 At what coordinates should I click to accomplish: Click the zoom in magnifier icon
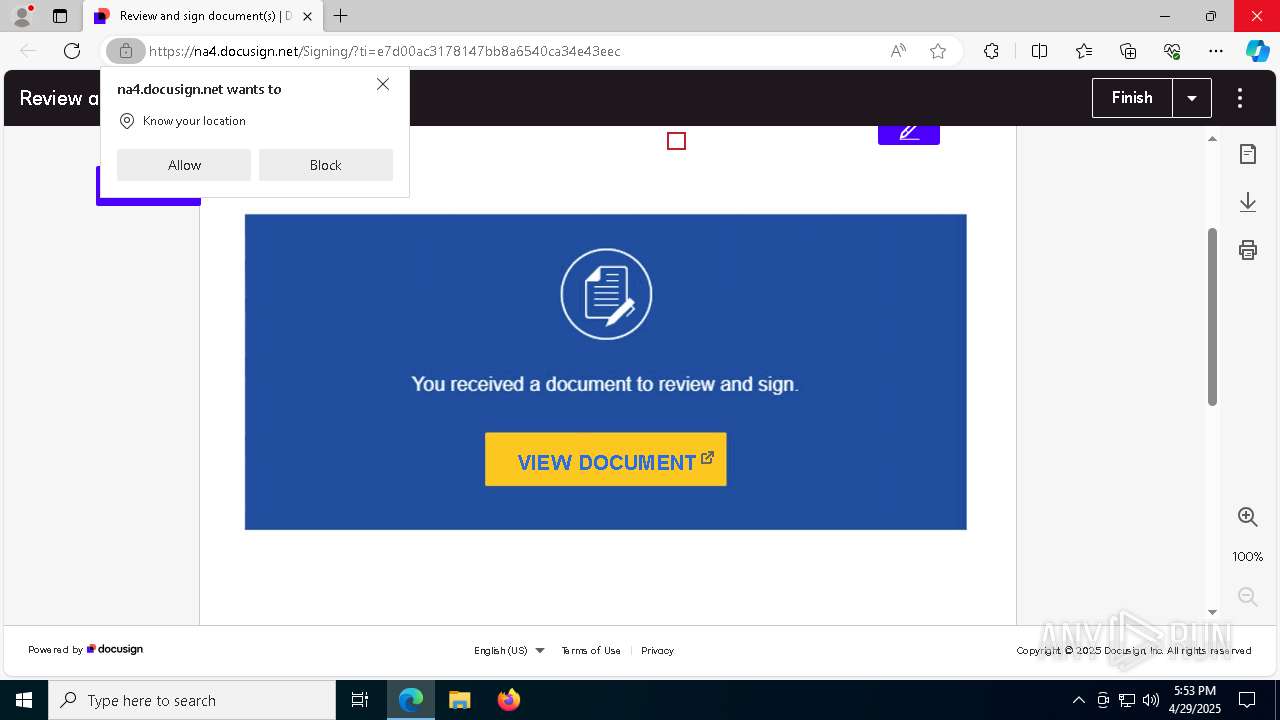1248,517
